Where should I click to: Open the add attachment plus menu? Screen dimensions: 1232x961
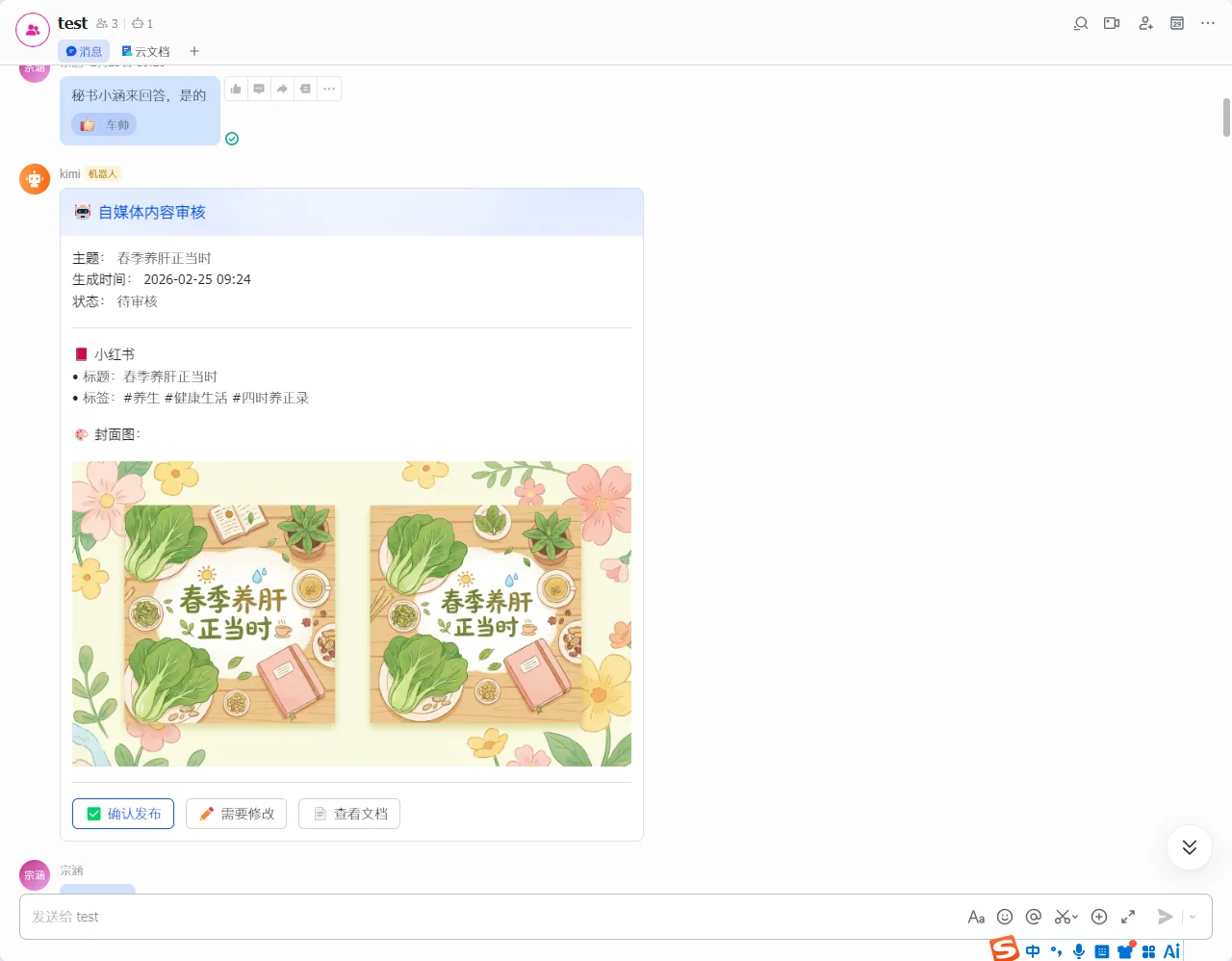[x=1099, y=917]
